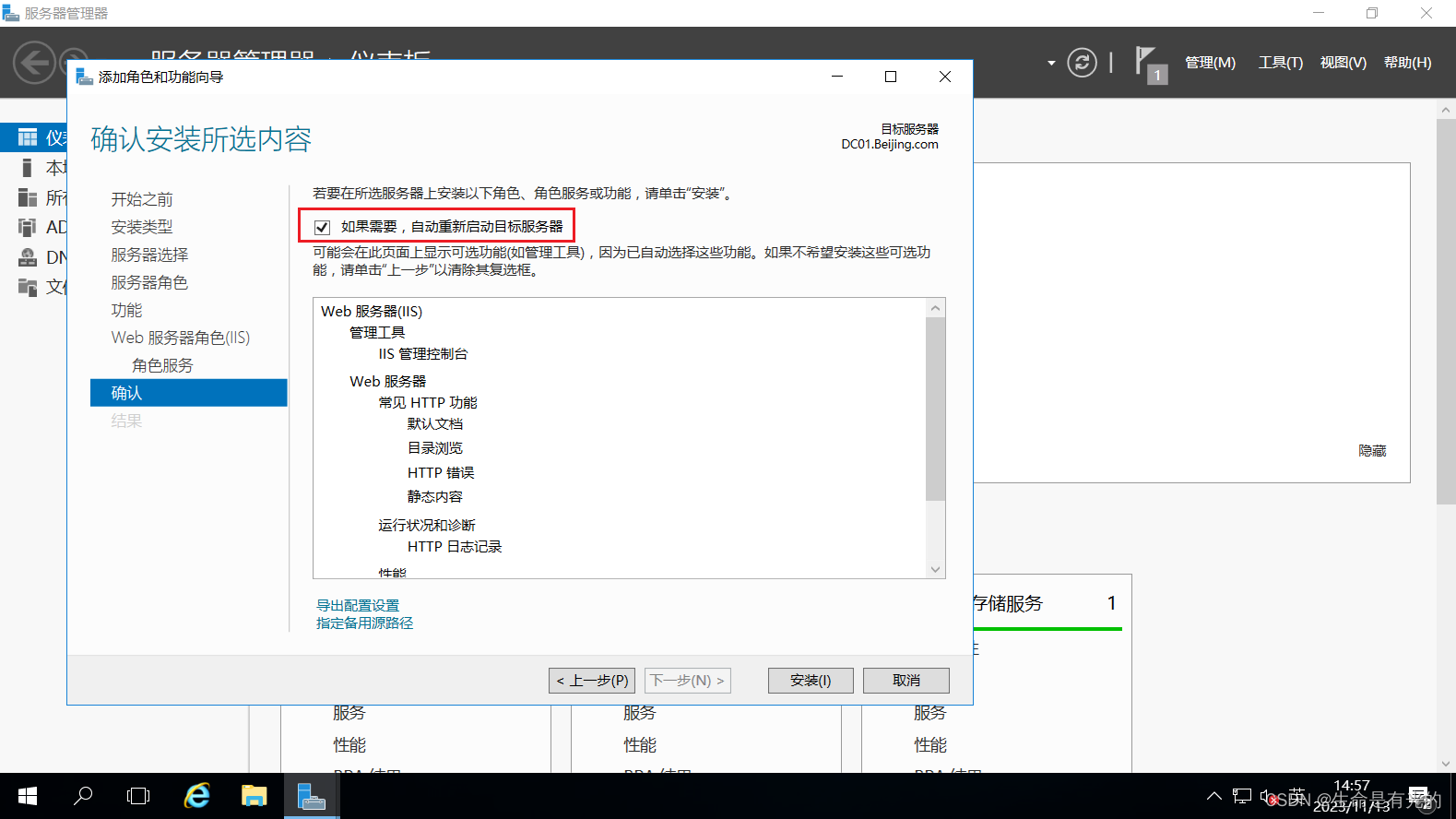Open File Explorer from taskbar
Screen dimensions: 1456x819
254,796
